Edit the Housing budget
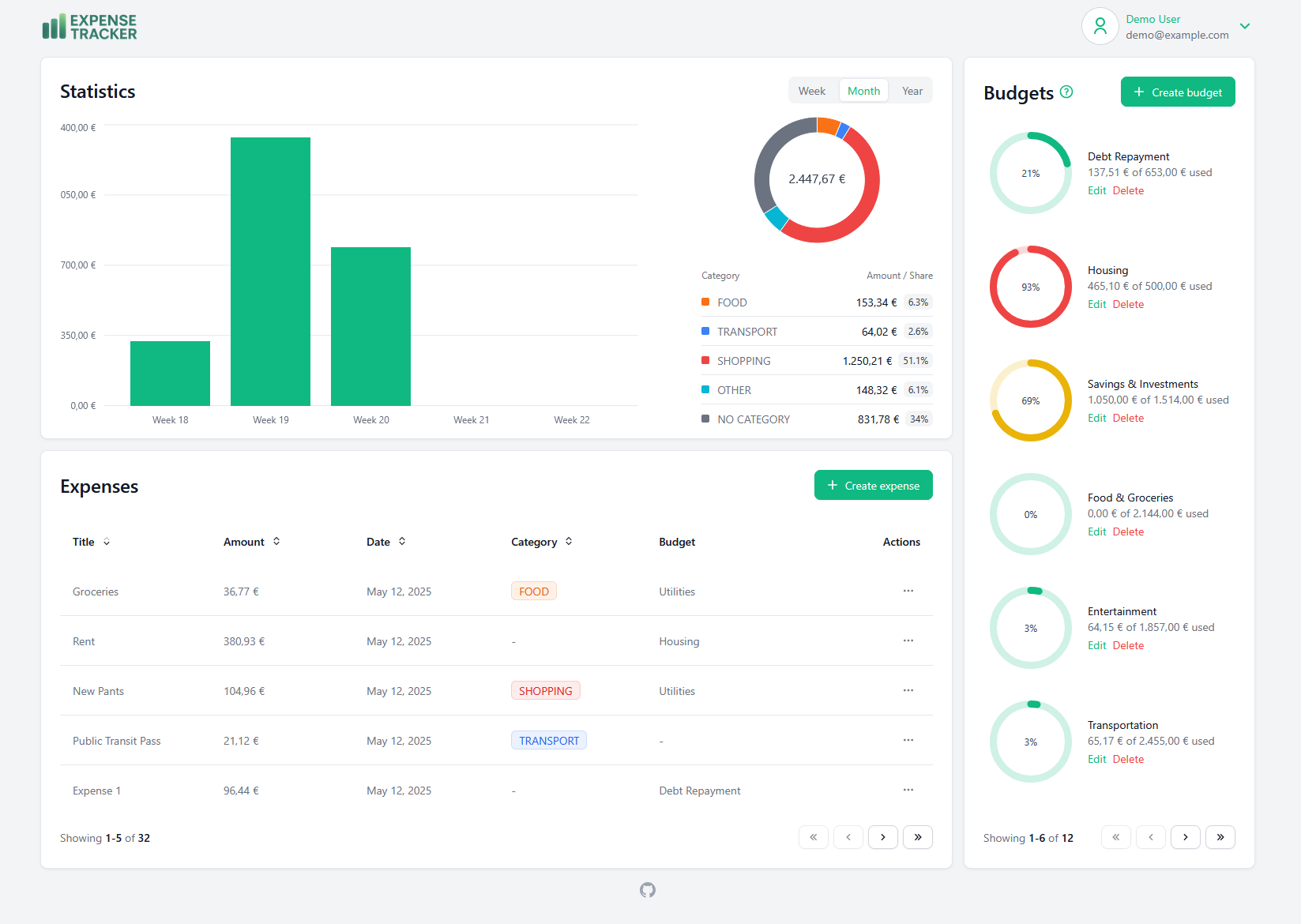The image size is (1301, 924). (x=1096, y=304)
